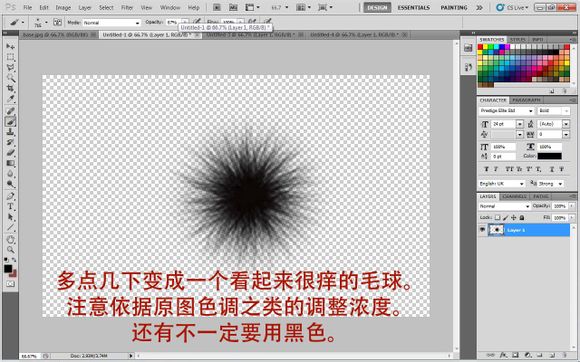This screenshot has width=580, height=362.
Task: Select the Blur tool
Action: [x=10, y=173]
